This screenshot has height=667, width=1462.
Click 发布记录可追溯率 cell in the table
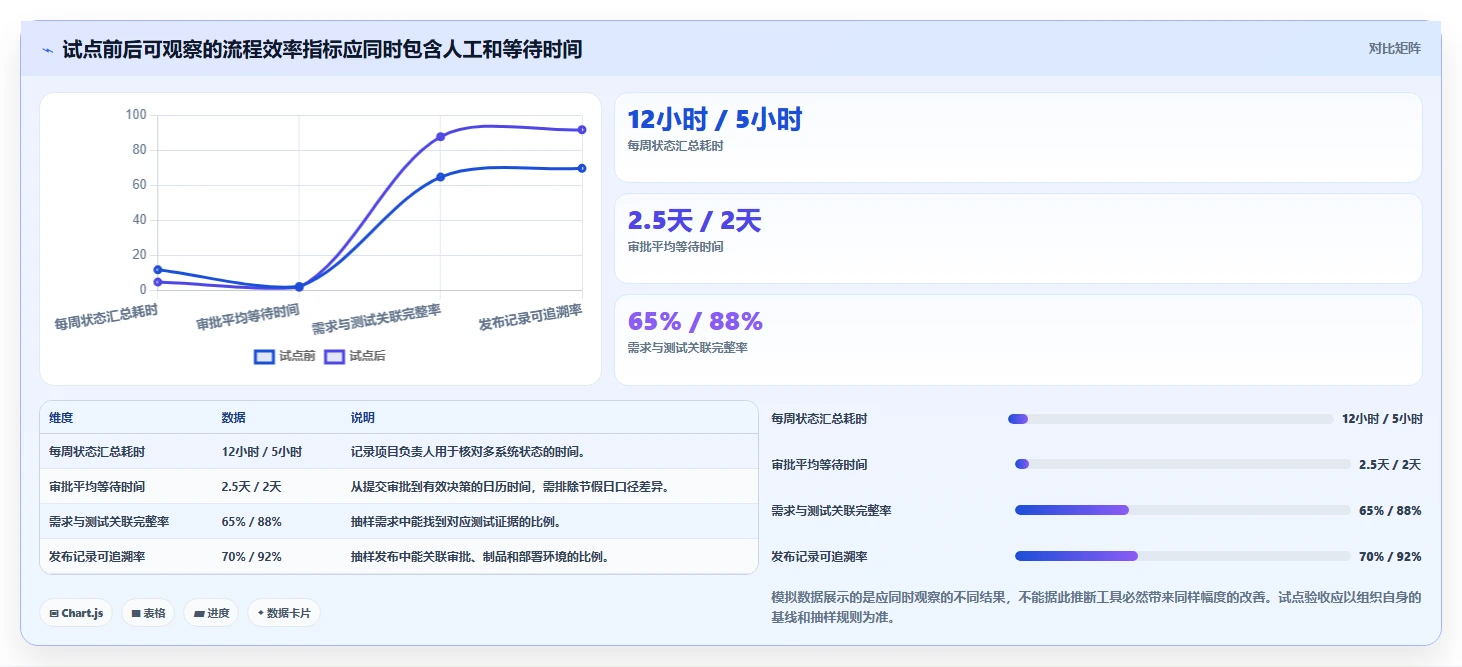pos(96,557)
